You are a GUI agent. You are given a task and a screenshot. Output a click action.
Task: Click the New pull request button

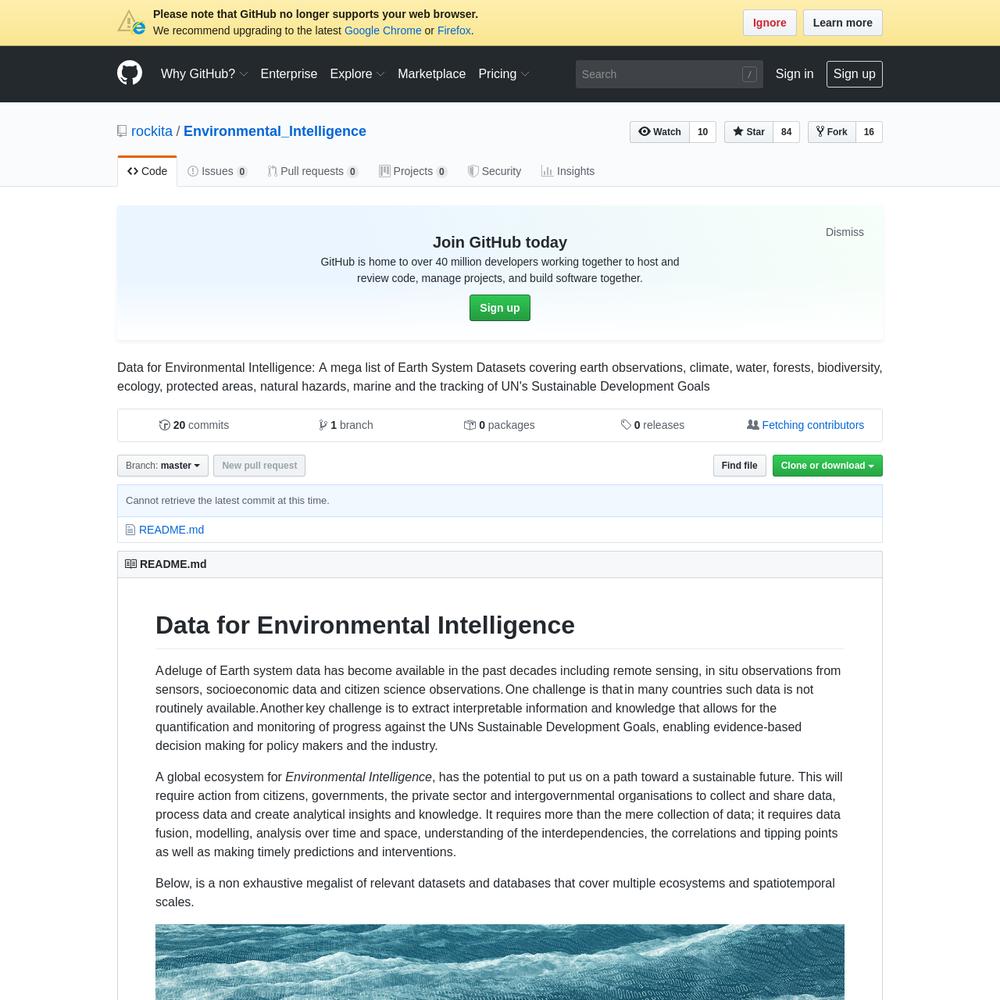260,466
